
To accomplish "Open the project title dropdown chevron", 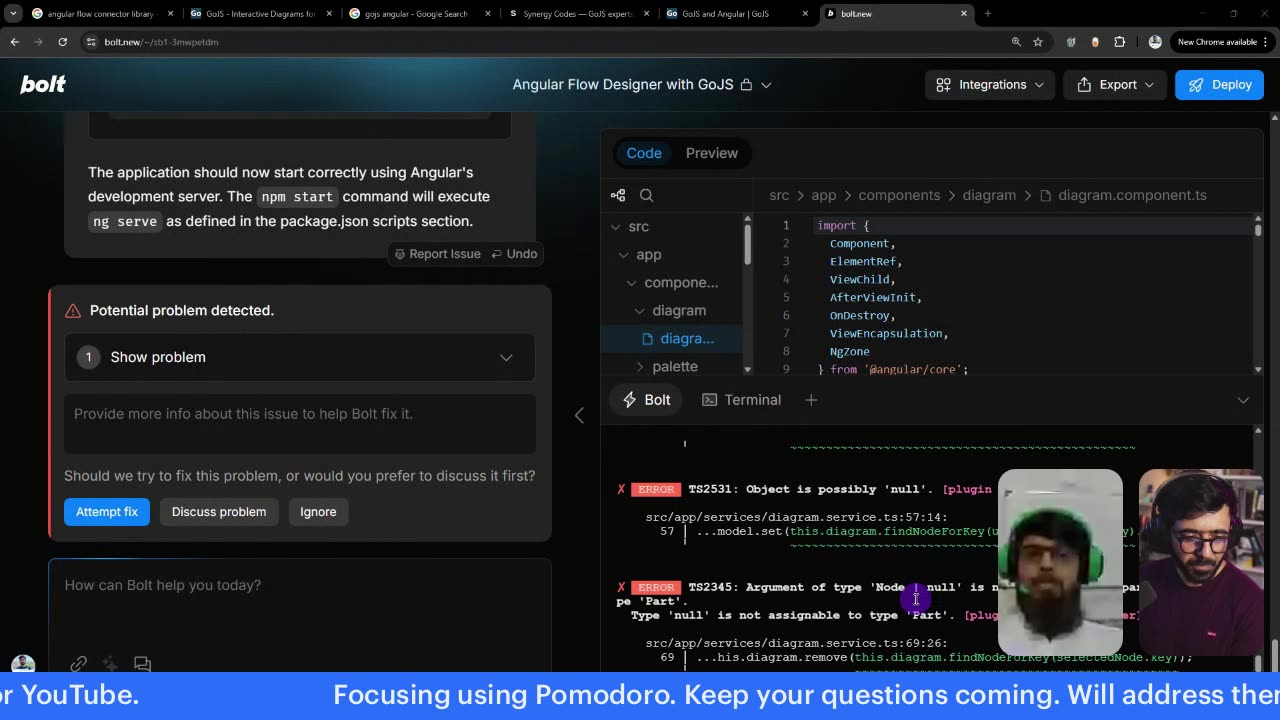I will pyautogui.click(x=766, y=85).
